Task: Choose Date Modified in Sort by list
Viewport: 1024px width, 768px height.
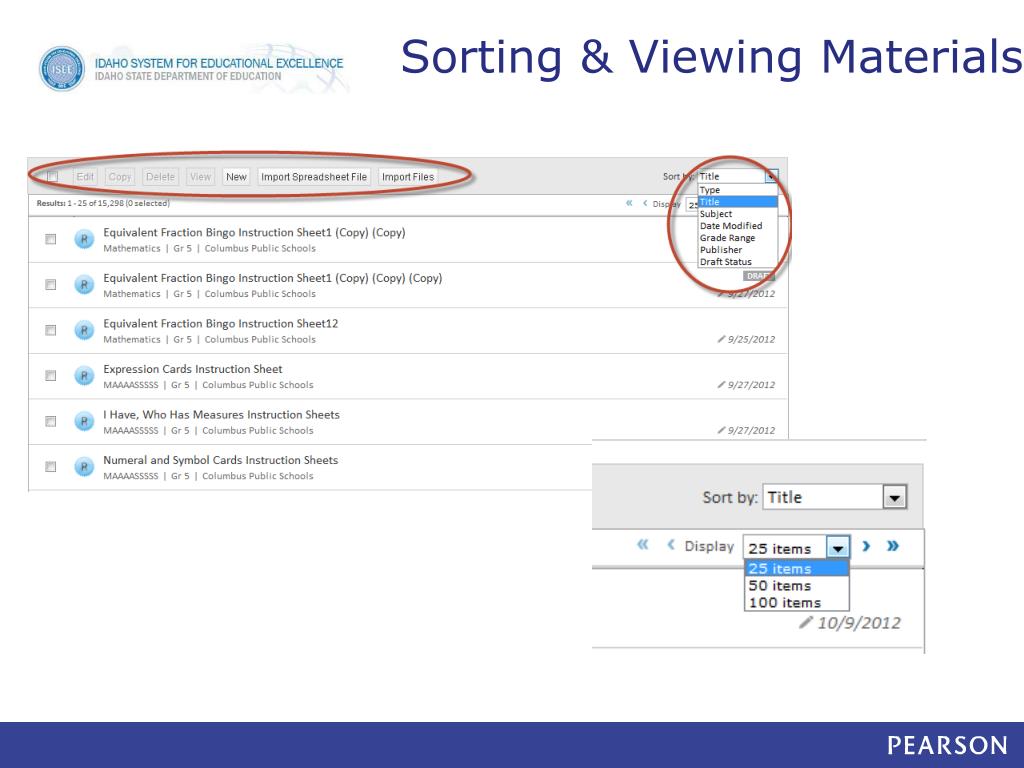Action: (737, 226)
